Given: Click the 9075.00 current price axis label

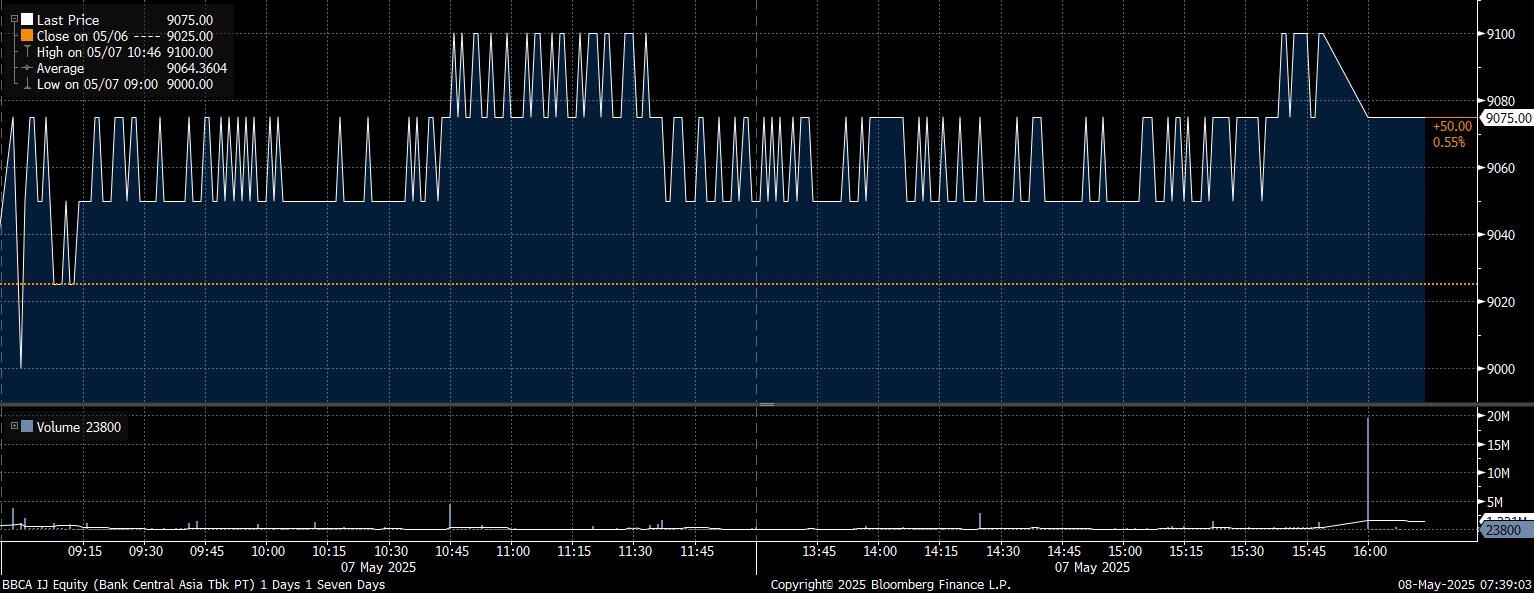Looking at the screenshot, I should click(1507, 118).
